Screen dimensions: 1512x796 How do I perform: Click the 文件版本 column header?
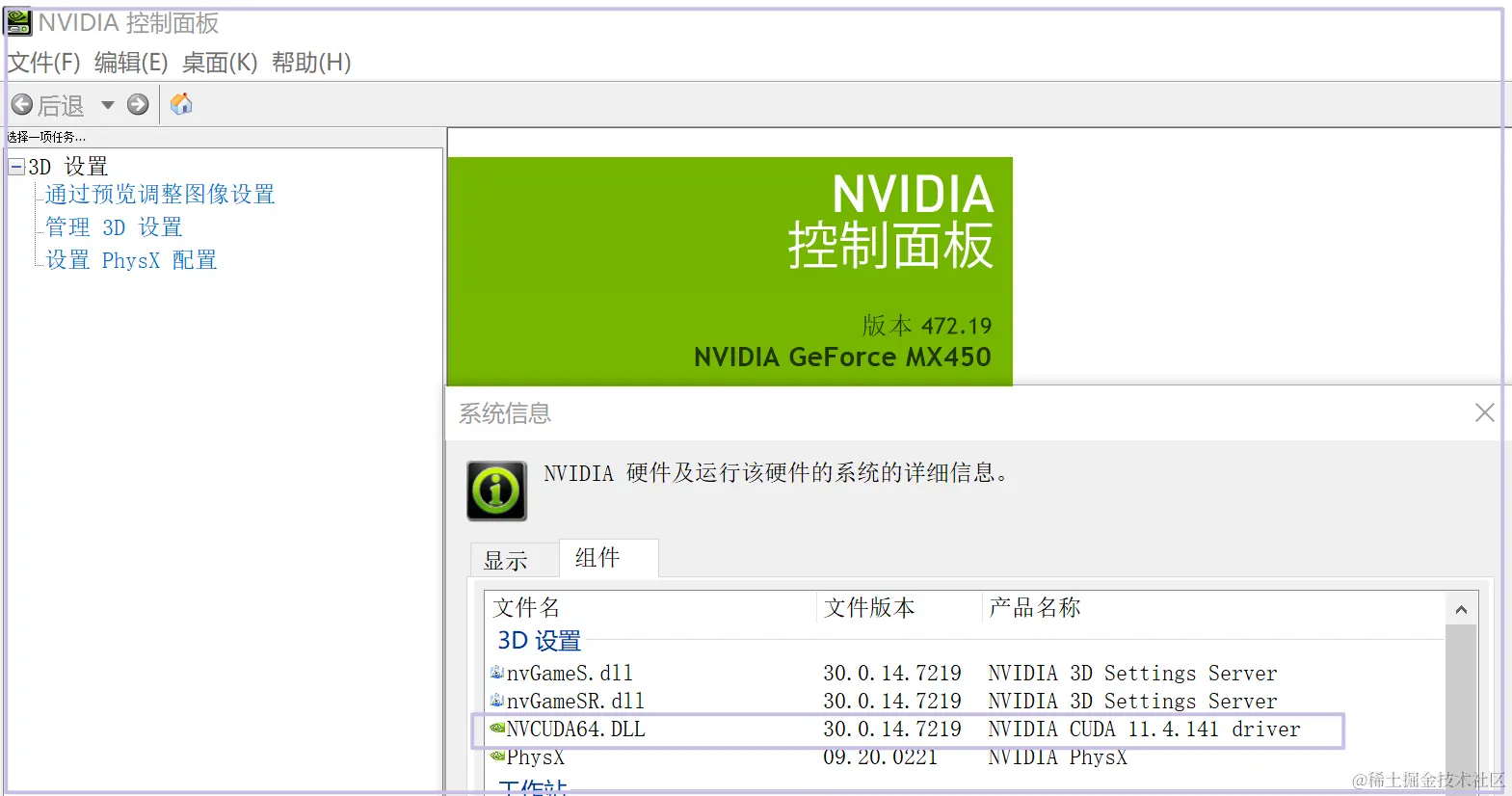[x=869, y=607]
